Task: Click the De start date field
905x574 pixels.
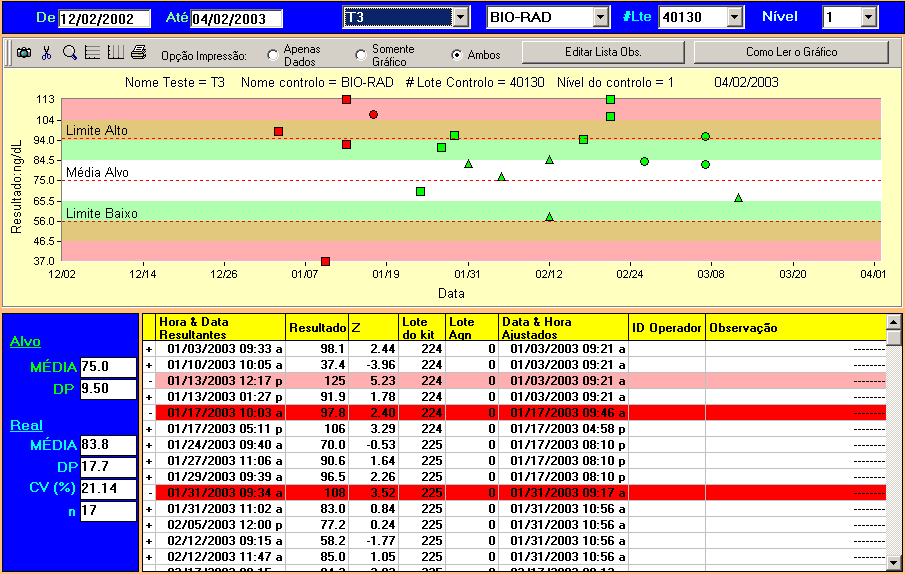Action: (x=104, y=18)
